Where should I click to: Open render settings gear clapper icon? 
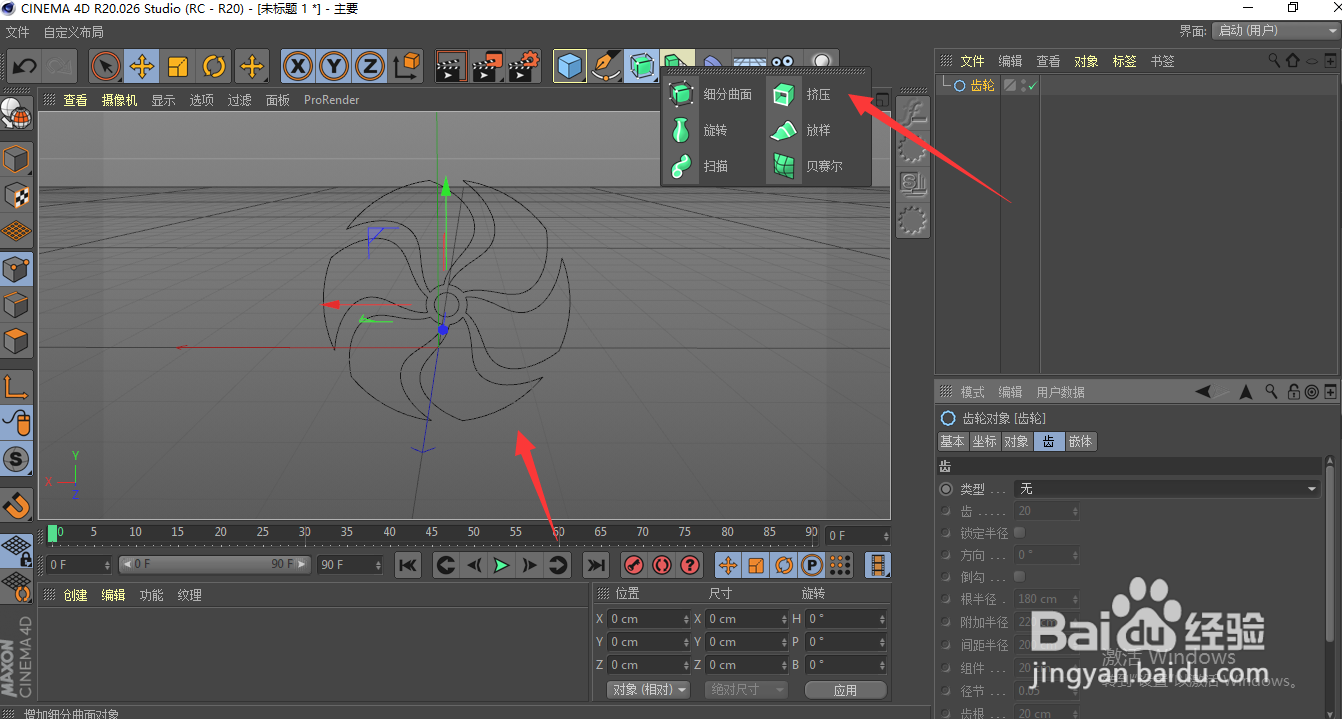click(x=524, y=67)
